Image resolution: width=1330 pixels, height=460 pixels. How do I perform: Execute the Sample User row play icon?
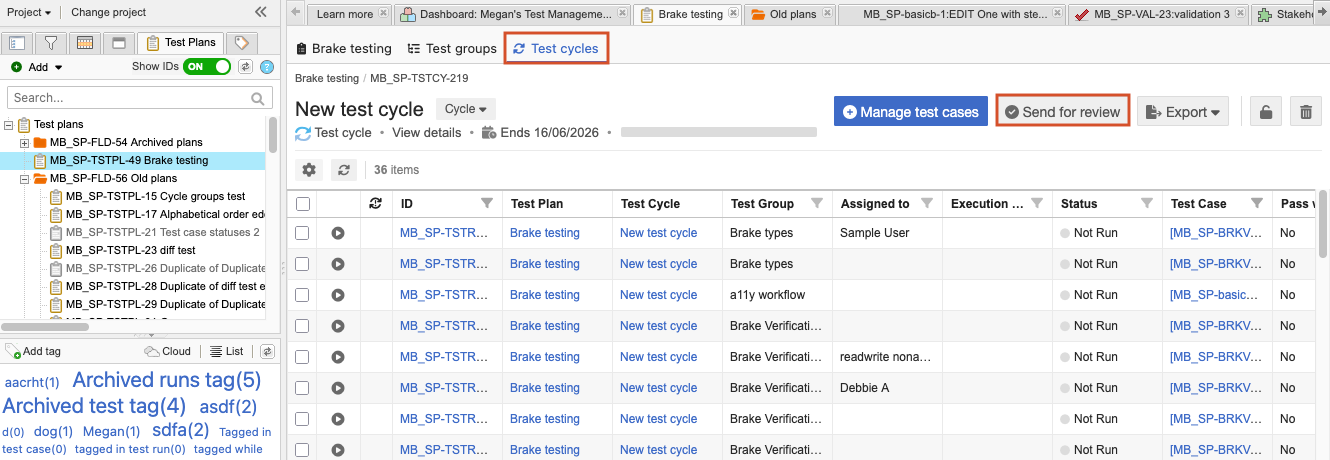(338, 233)
